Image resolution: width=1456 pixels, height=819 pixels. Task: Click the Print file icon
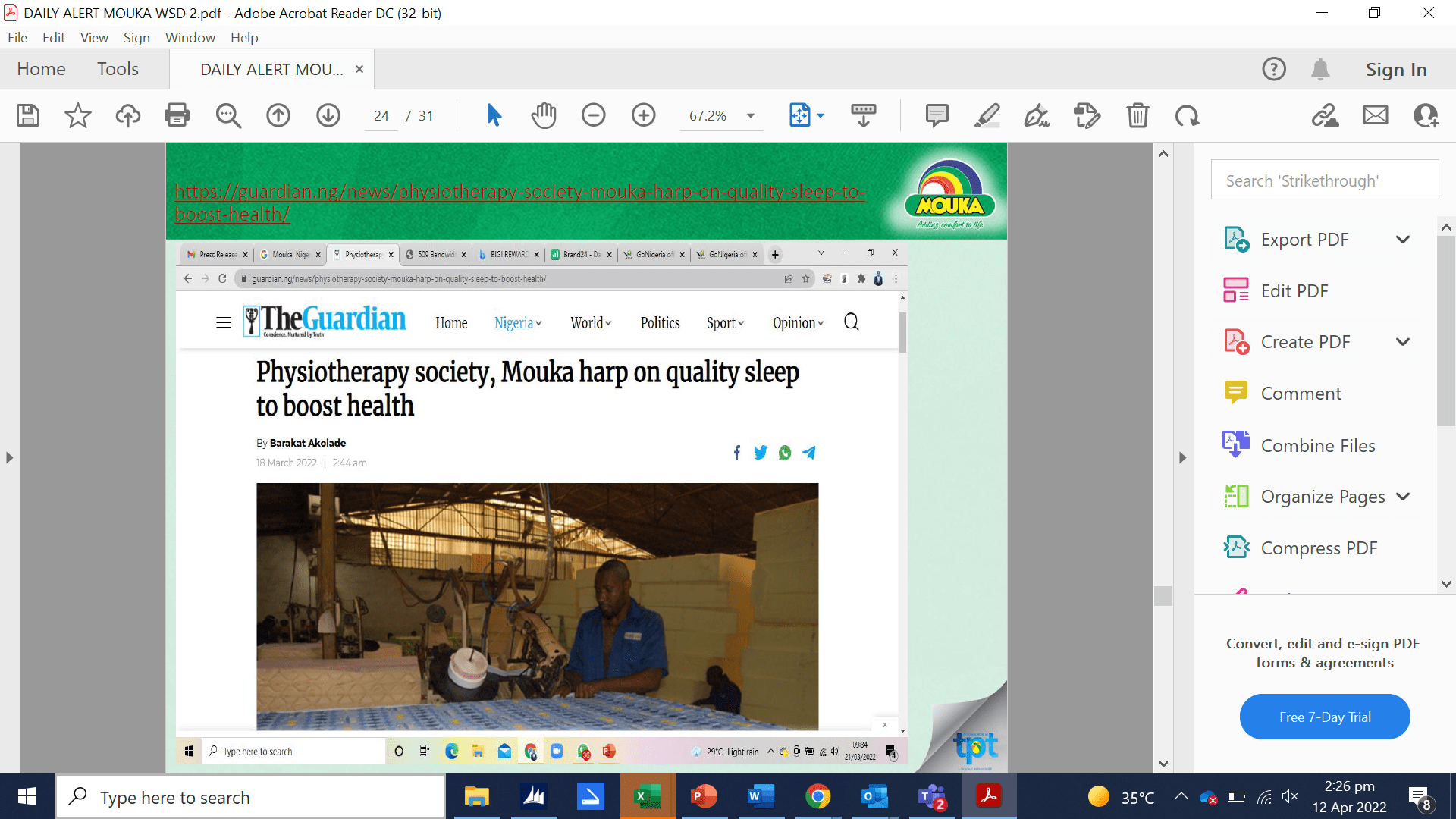click(177, 115)
